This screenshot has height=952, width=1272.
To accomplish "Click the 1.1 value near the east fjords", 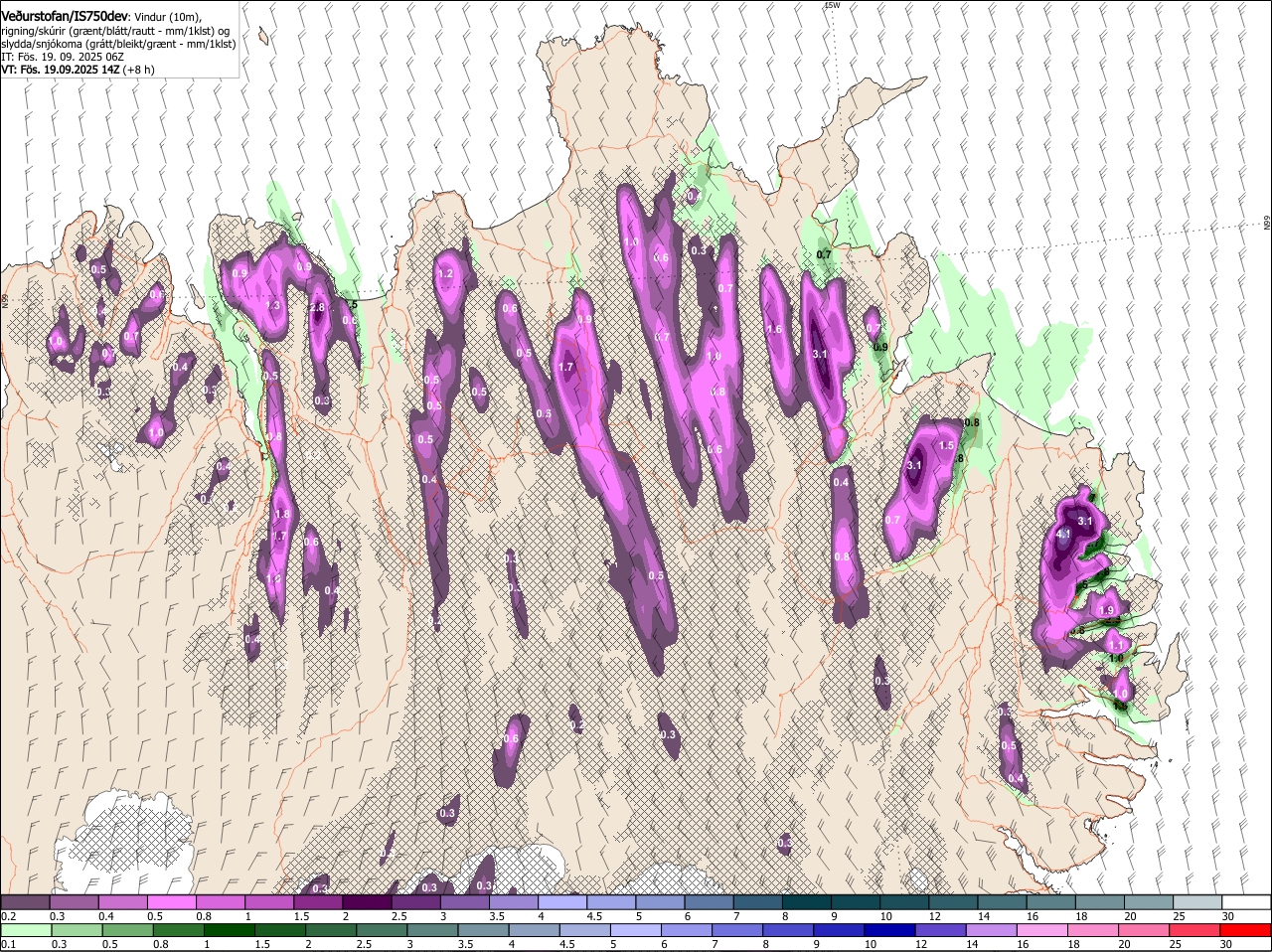I will click(1115, 646).
